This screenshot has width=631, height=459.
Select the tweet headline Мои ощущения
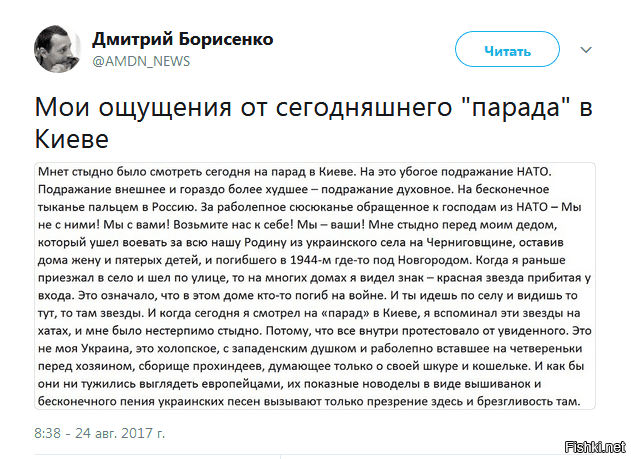coord(133,107)
